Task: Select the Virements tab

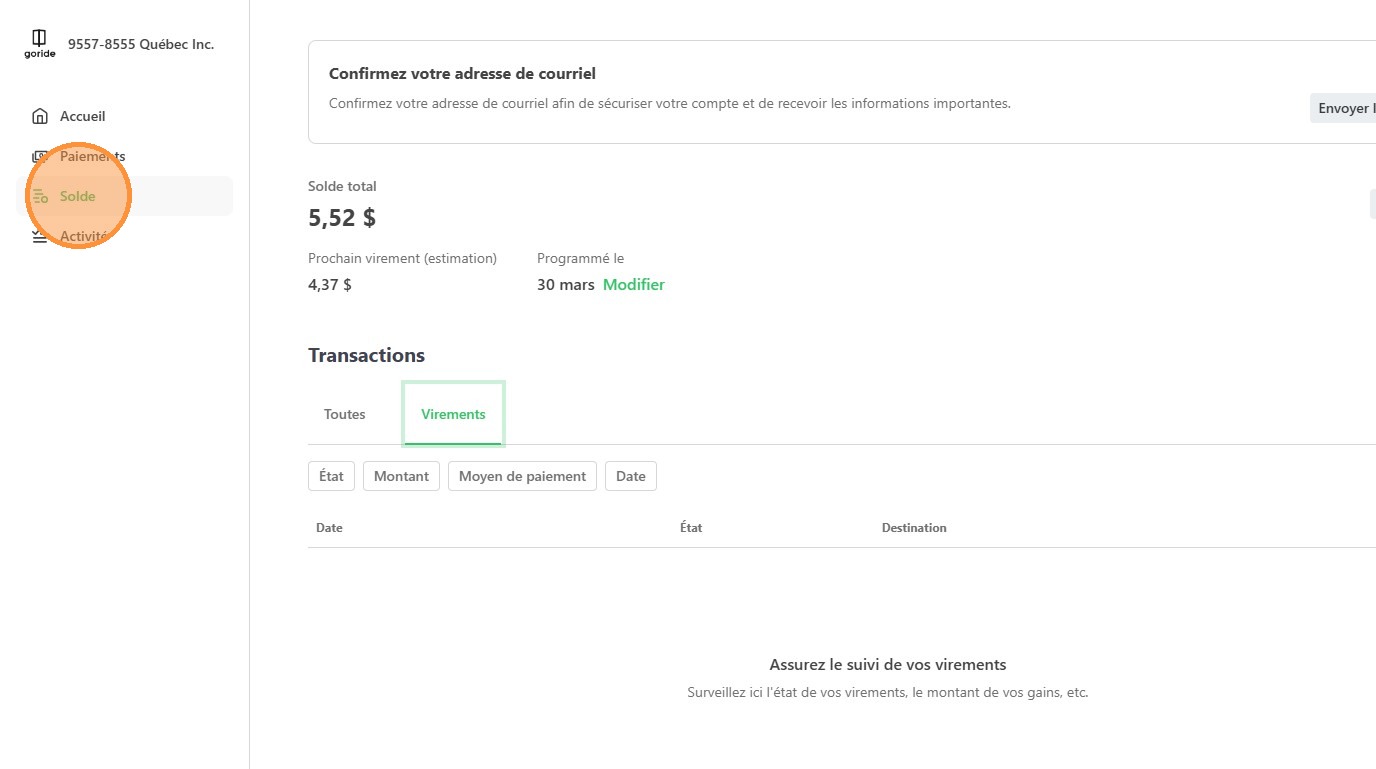Action: [453, 414]
